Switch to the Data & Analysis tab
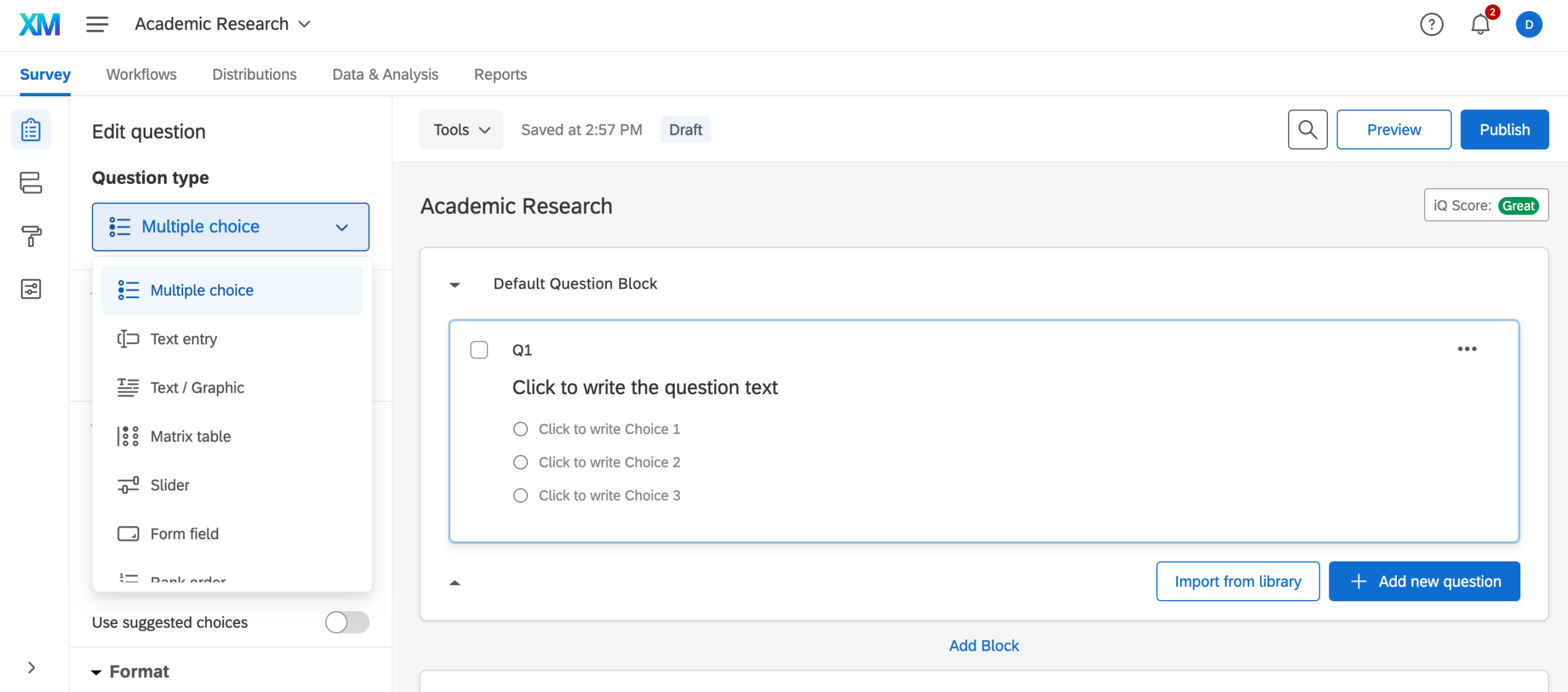This screenshot has width=1568, height=692. coord(385,74)
